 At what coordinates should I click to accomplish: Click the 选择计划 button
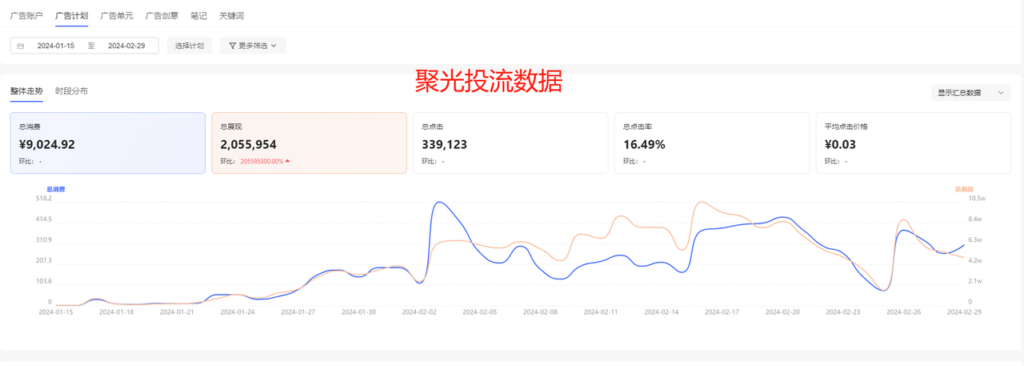point(189,46)
